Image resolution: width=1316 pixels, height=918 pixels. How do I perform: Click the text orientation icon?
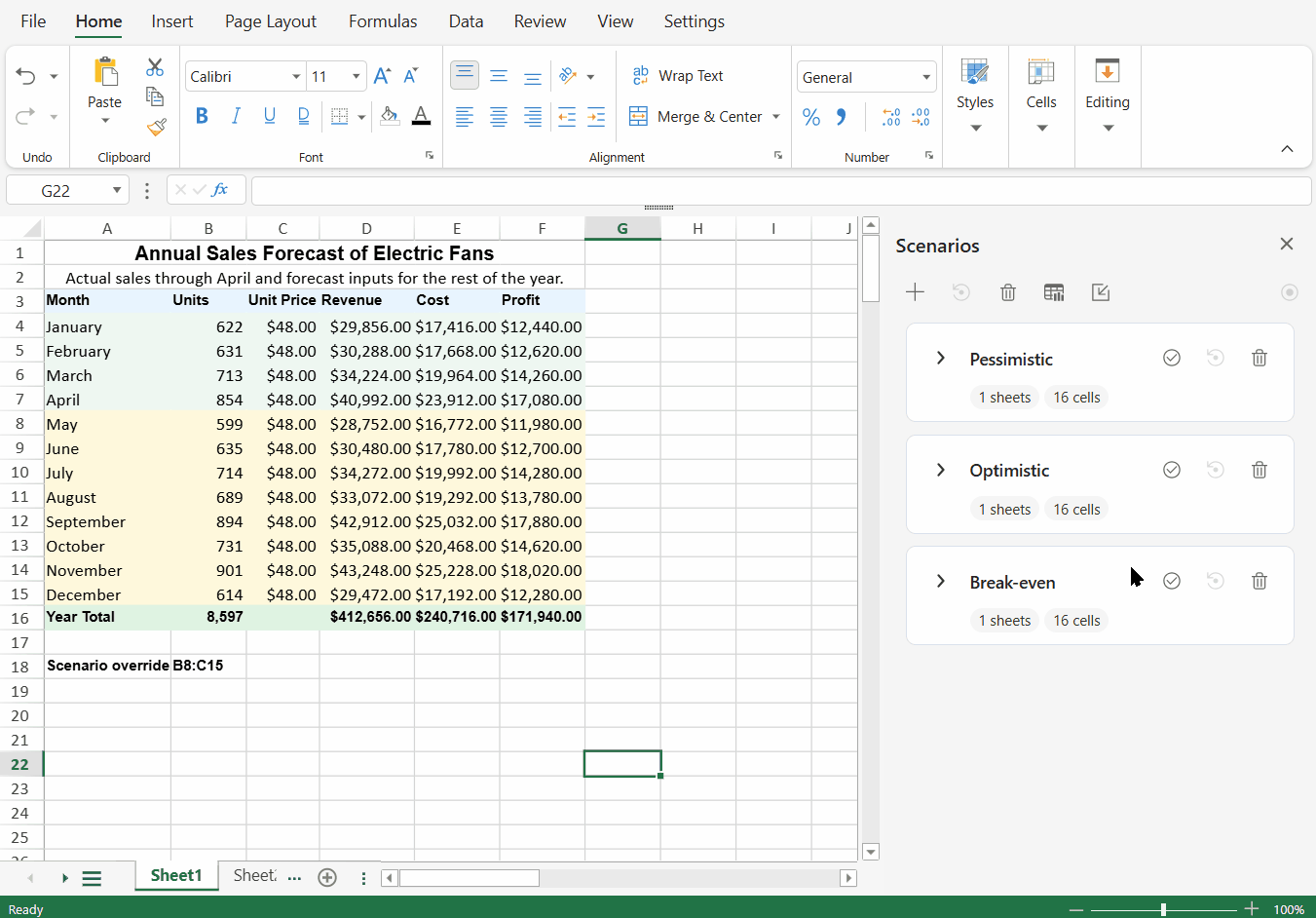pyautogui.click(x=568, y=76)
